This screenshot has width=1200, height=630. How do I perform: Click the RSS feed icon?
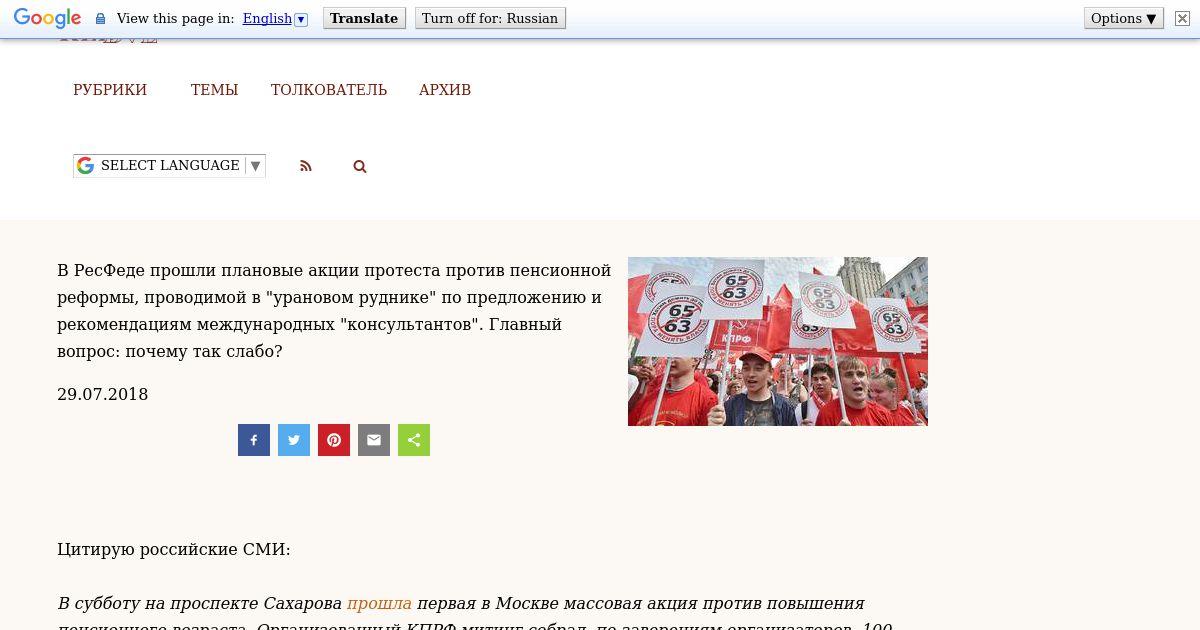click(306, 167)
